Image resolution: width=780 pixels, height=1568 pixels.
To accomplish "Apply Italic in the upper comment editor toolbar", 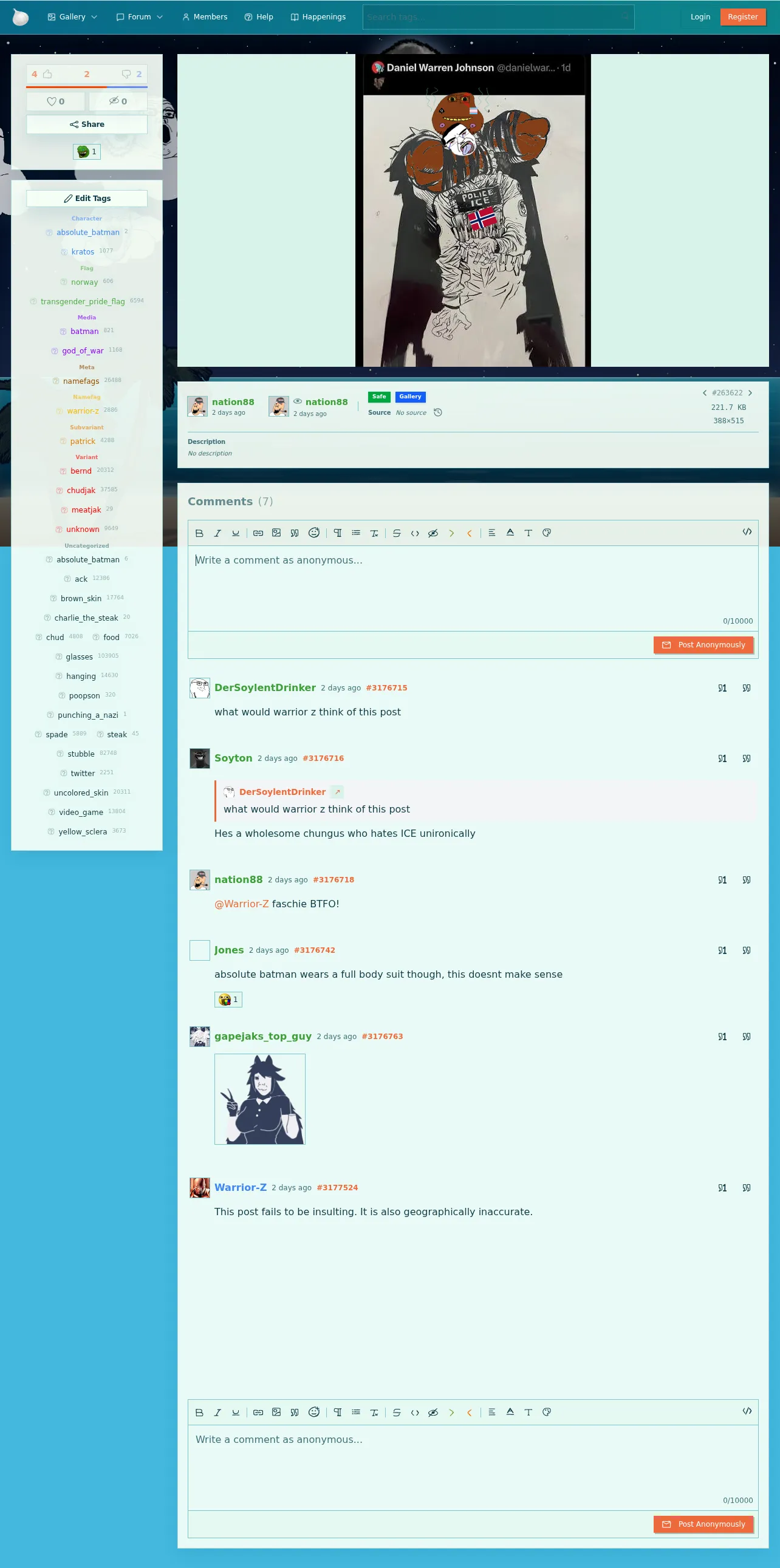I will coord(217,533).
